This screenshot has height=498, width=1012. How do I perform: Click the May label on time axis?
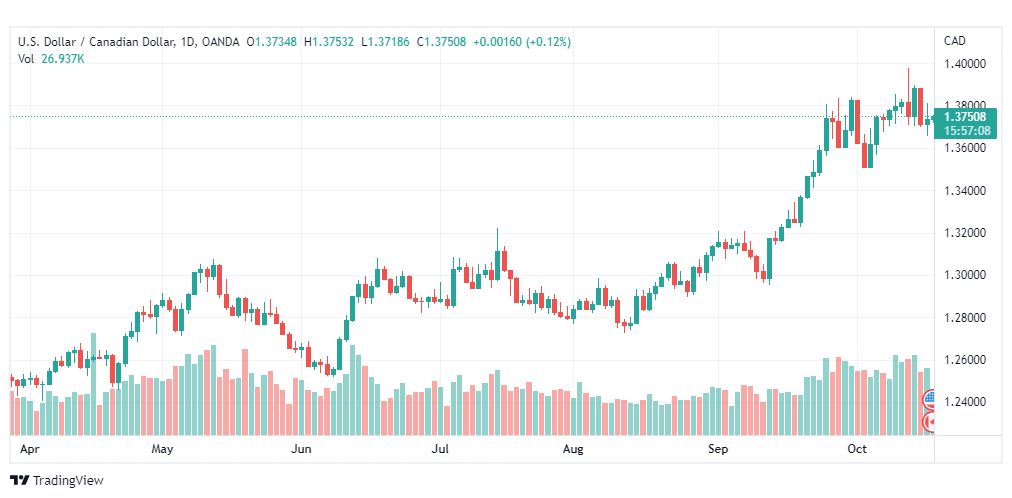click(x=162, y=449)
